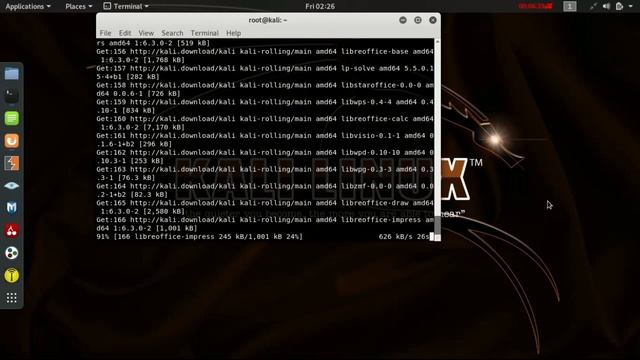Launch the orange Burp Suite dock icon

tap(11, 141)
